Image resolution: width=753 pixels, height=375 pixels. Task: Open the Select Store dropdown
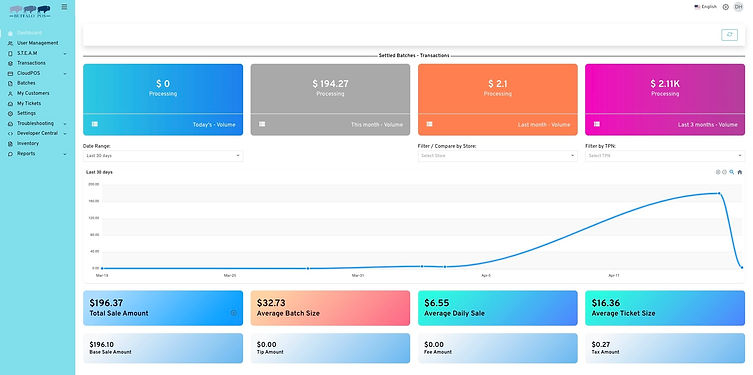[x=498, y=156]
